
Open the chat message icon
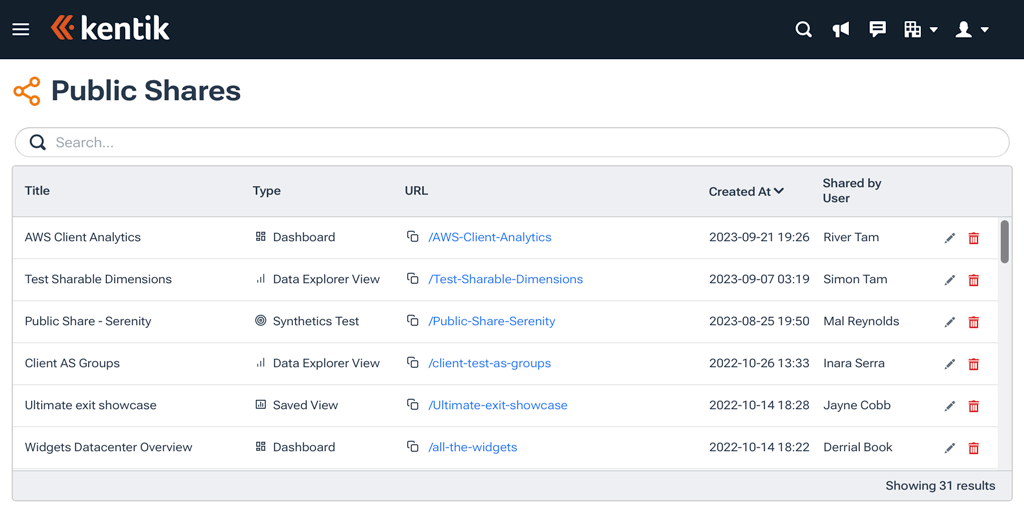[x=878, y=29]
